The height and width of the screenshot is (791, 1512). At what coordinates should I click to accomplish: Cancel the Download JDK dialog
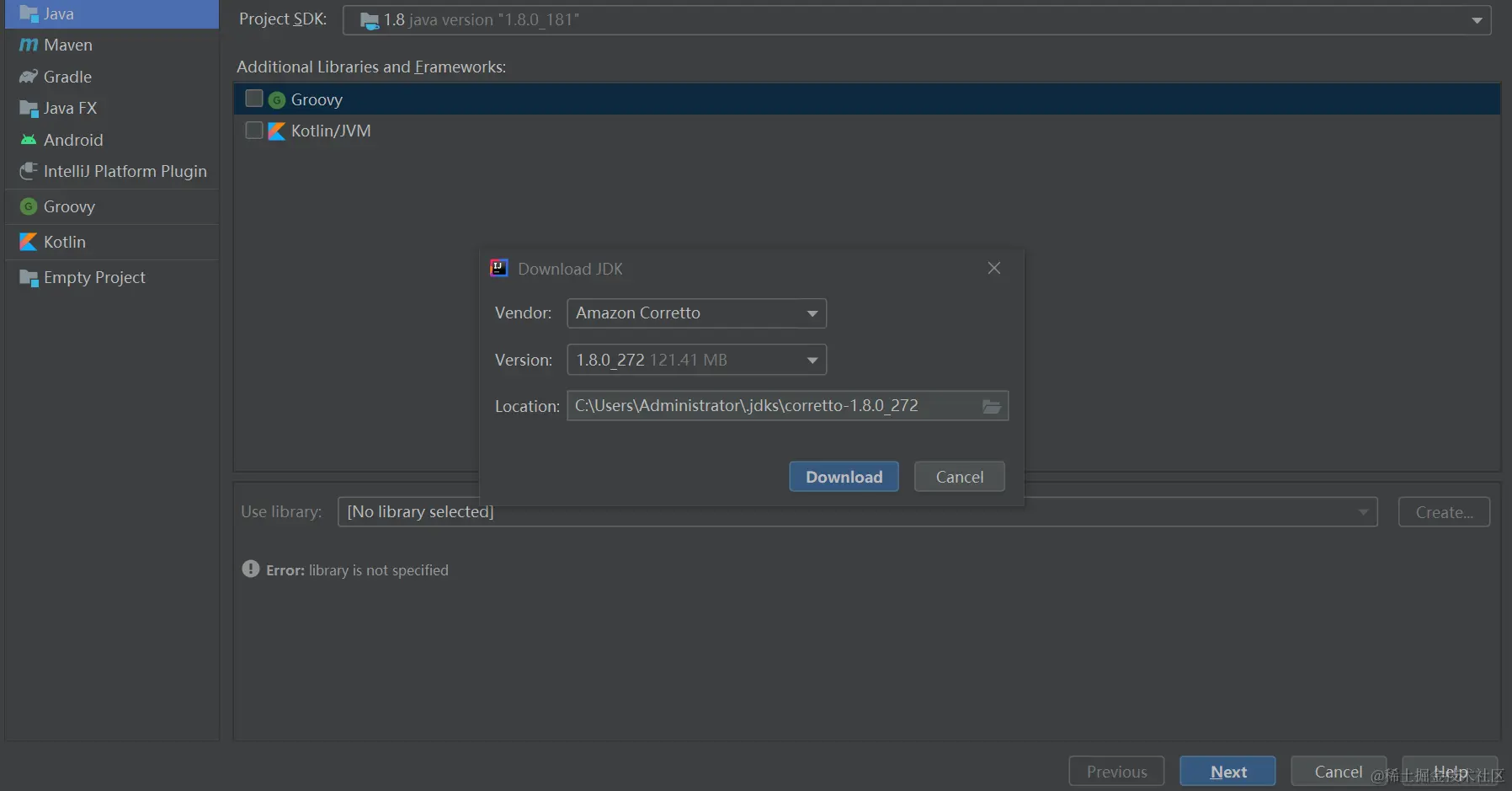coord(960,477)
